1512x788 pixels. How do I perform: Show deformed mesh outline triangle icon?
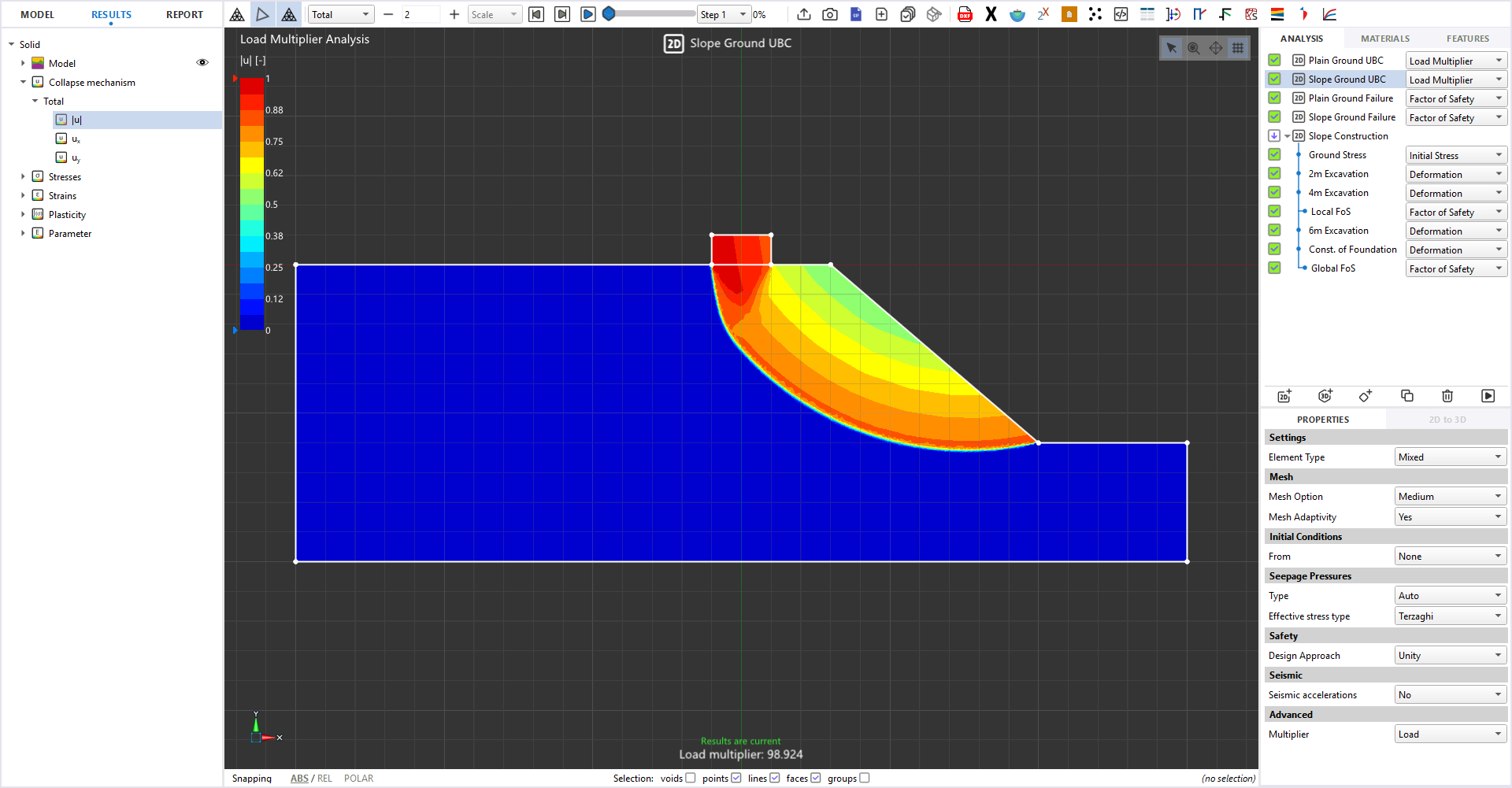263,14
